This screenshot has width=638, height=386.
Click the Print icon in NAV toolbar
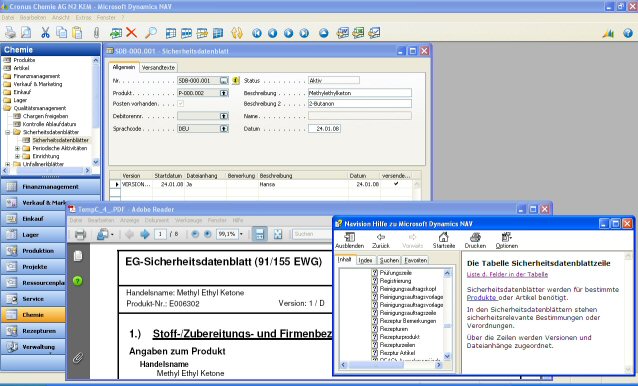point(10,33)
